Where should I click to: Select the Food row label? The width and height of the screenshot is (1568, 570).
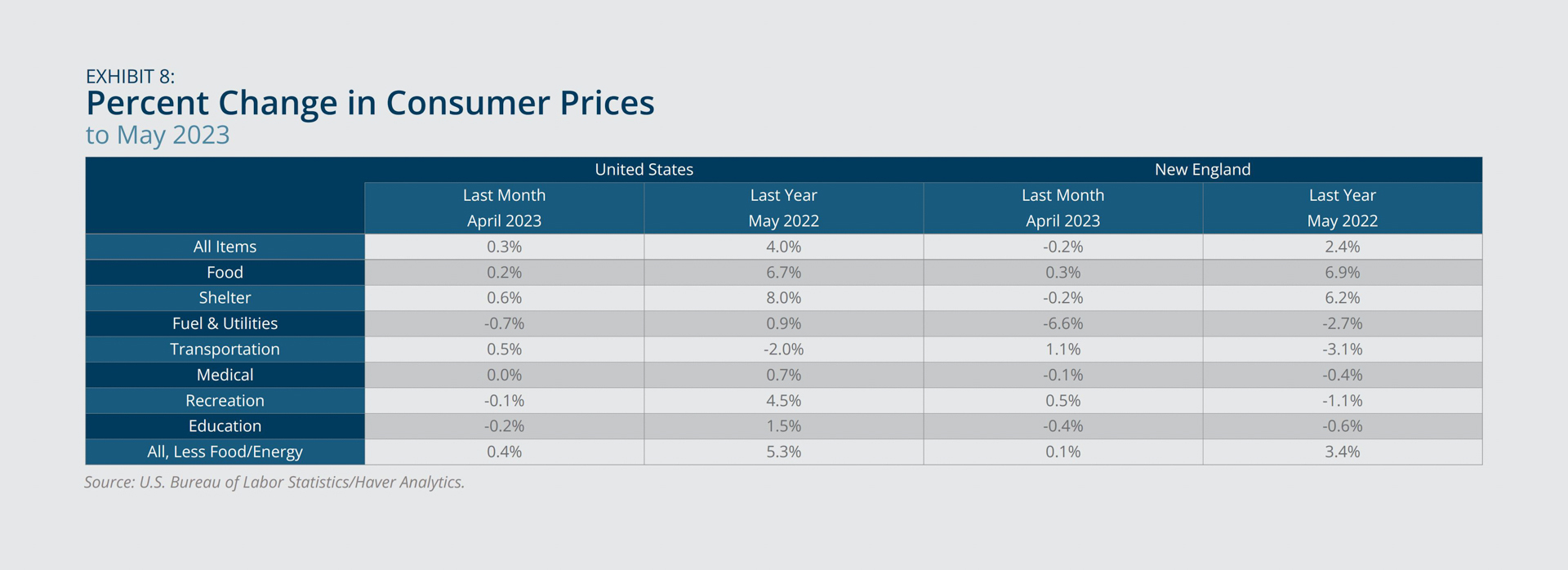(x=225, y=272)
